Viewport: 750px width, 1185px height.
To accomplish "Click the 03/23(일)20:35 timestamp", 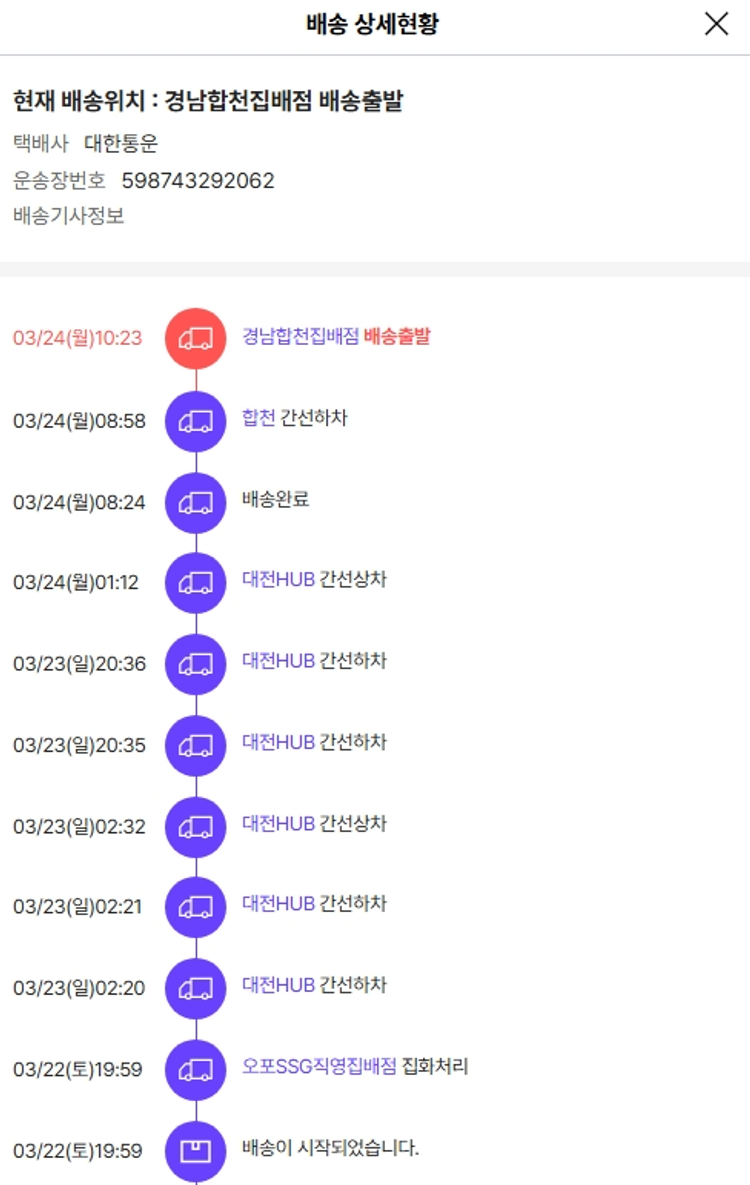I will point(79,745).
